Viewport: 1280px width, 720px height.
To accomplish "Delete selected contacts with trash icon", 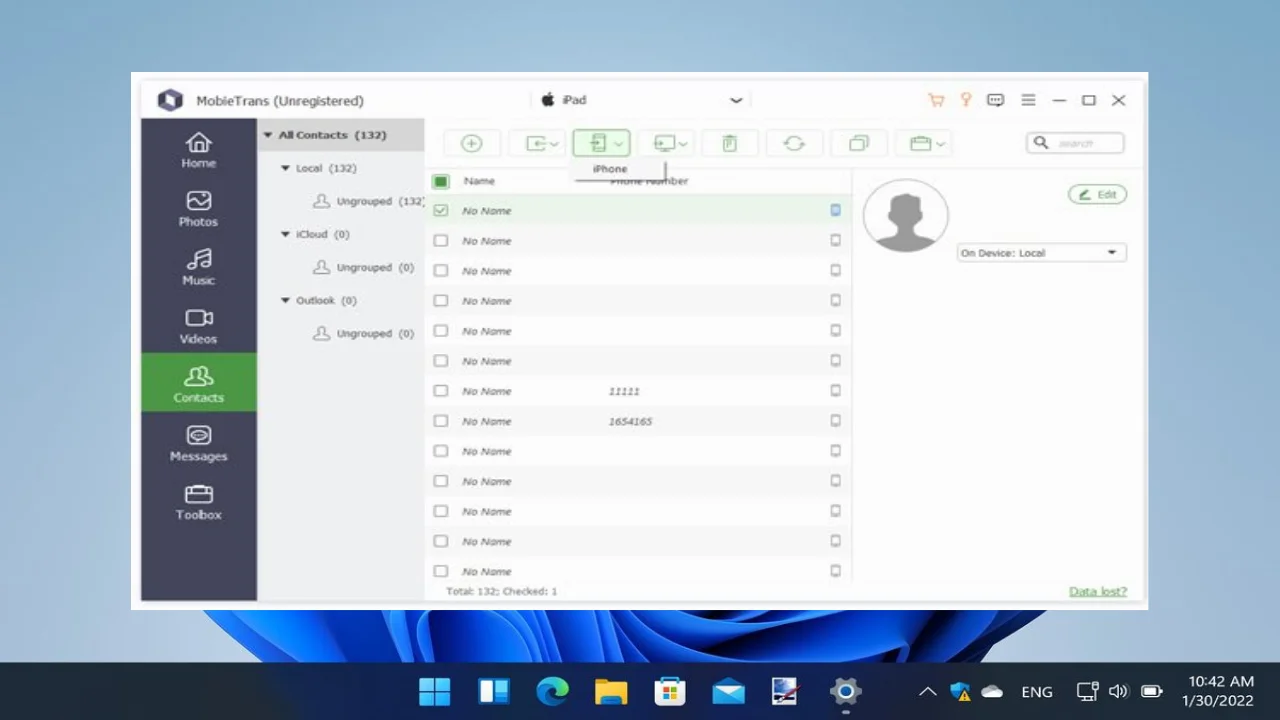I will (729, 144).
